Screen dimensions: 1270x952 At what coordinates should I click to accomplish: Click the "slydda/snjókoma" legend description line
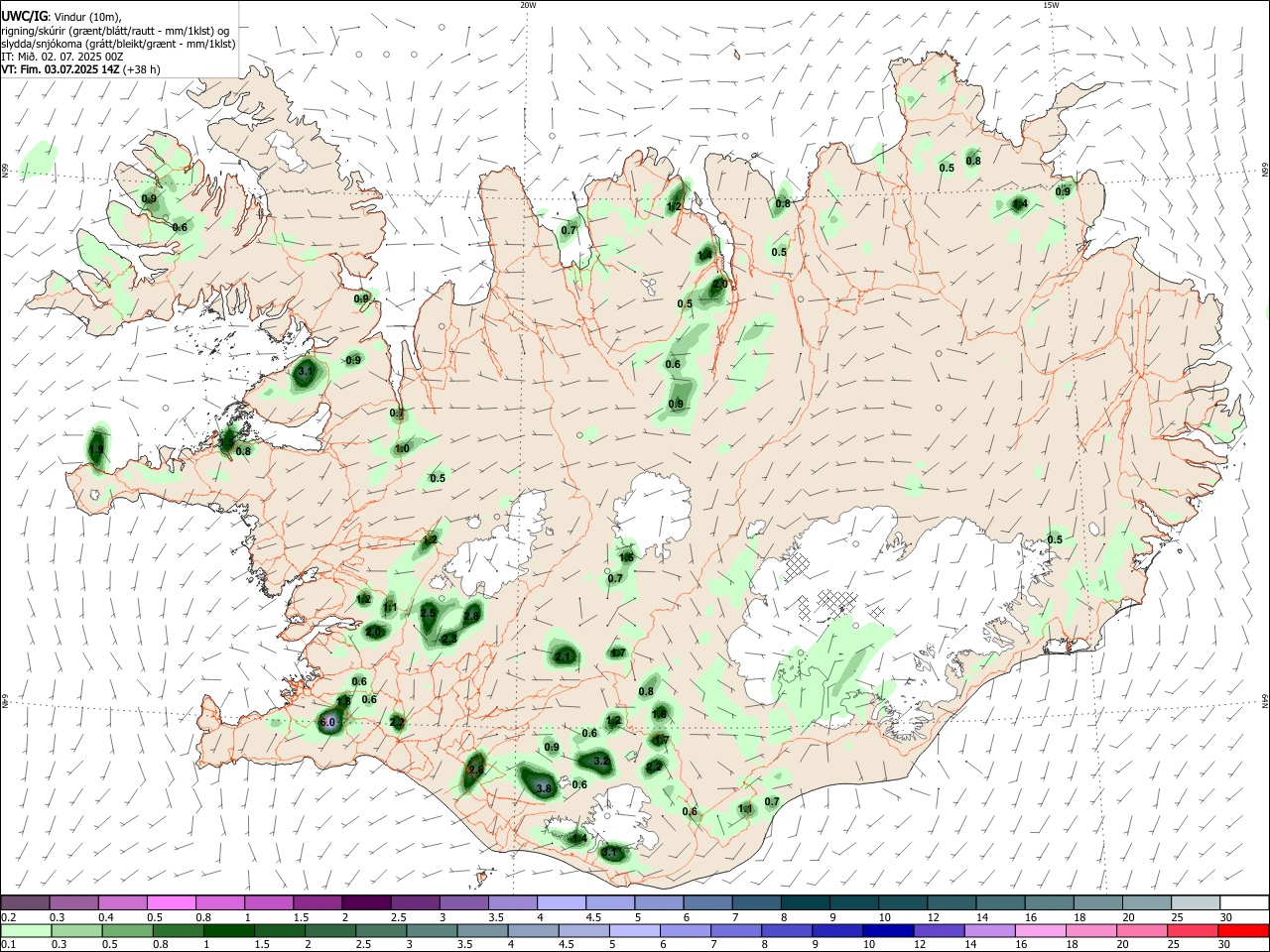[x=118, y=44]
